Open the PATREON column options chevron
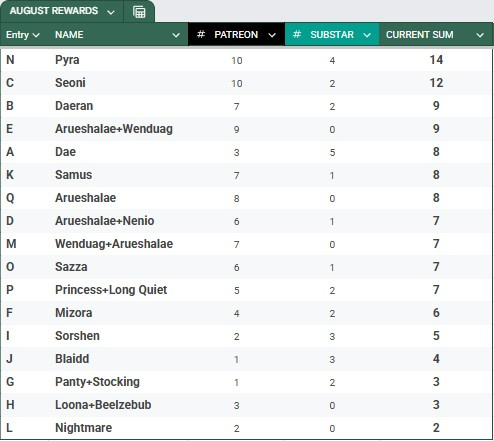 coord(272,35)
